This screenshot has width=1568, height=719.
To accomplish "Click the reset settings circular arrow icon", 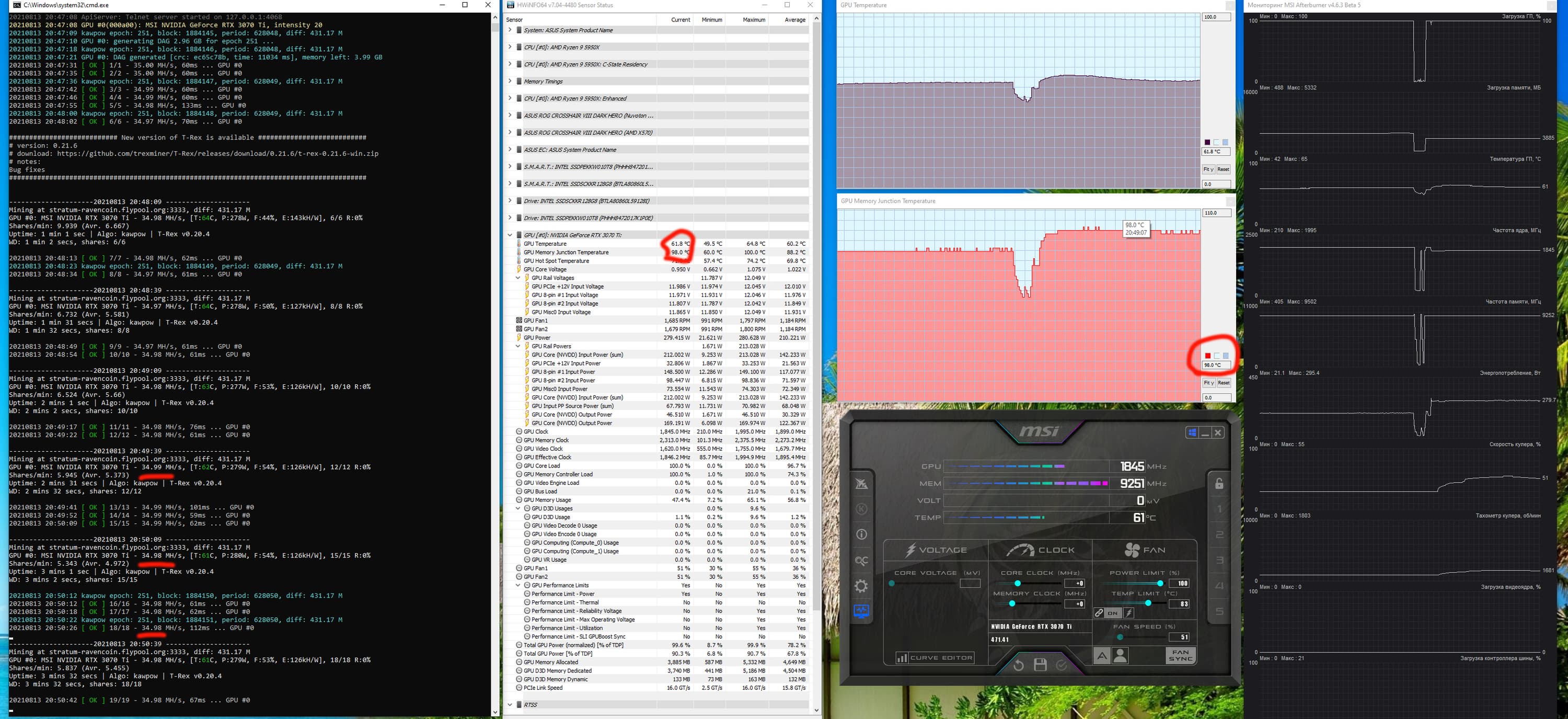I will (1018, 665).
